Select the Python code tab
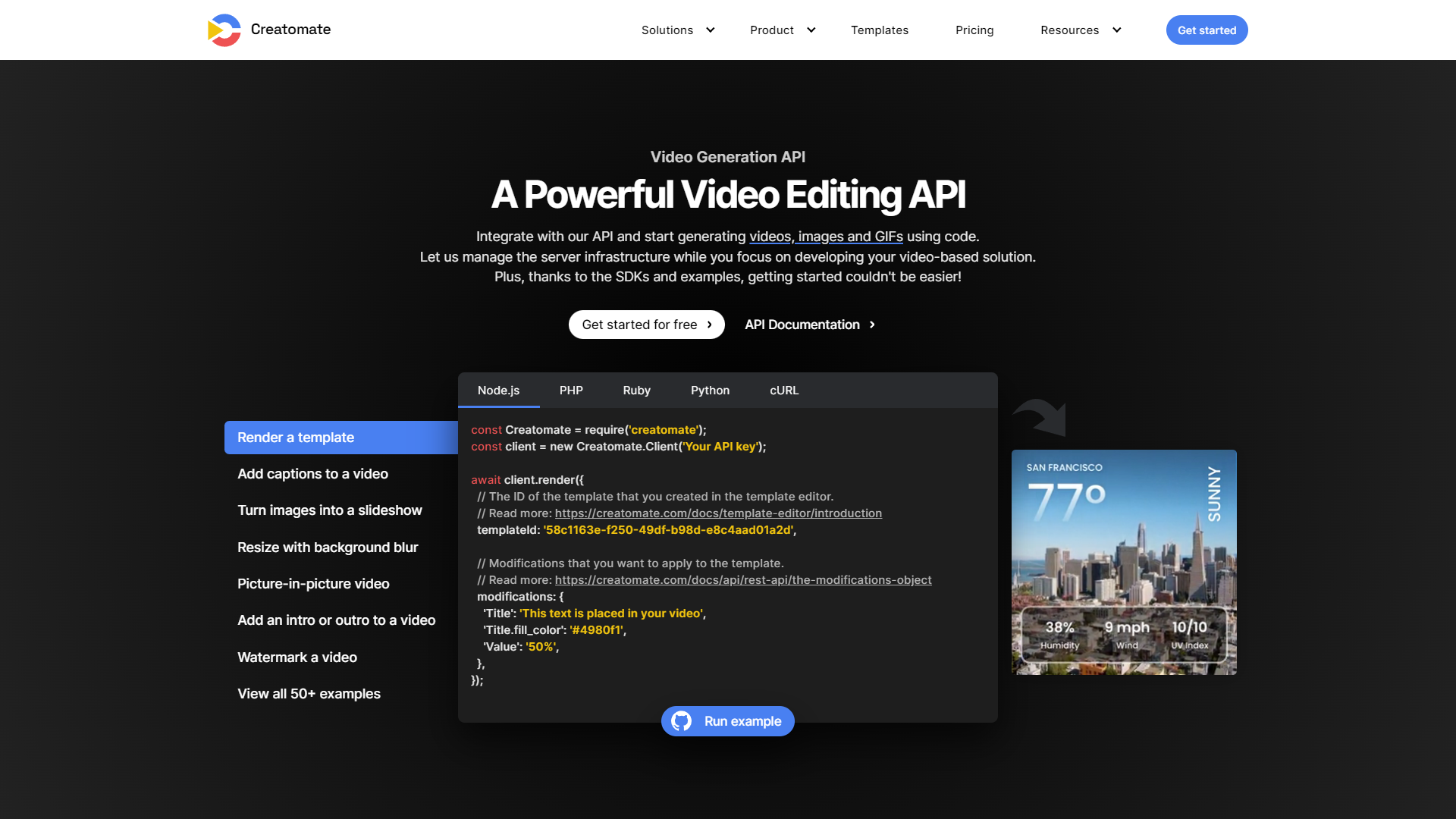Image resolution: width=1456 pixels, height=819 pixels. coord(710,391)
